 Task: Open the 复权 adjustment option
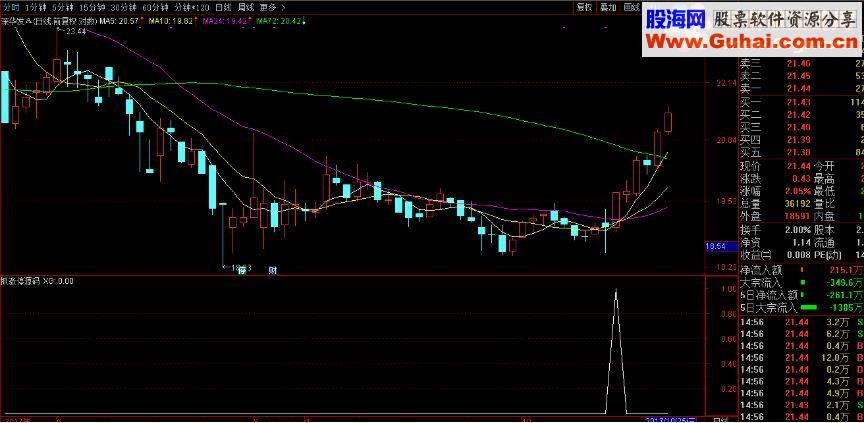tap(584, 7)
